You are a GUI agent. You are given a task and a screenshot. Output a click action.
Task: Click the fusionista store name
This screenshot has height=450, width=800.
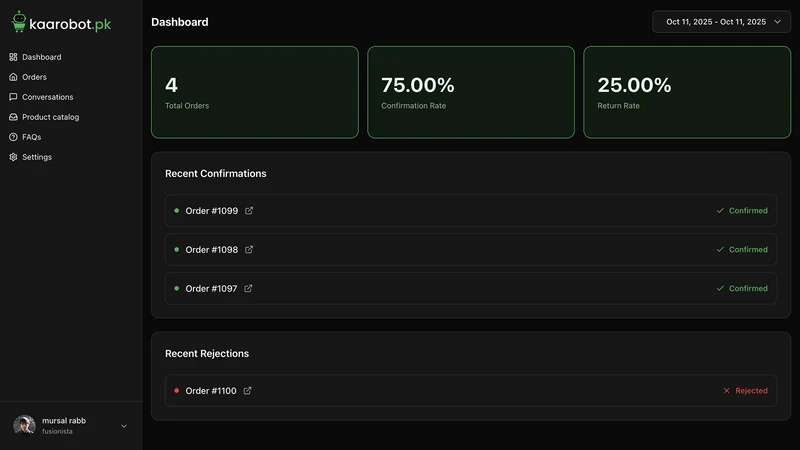57,432
